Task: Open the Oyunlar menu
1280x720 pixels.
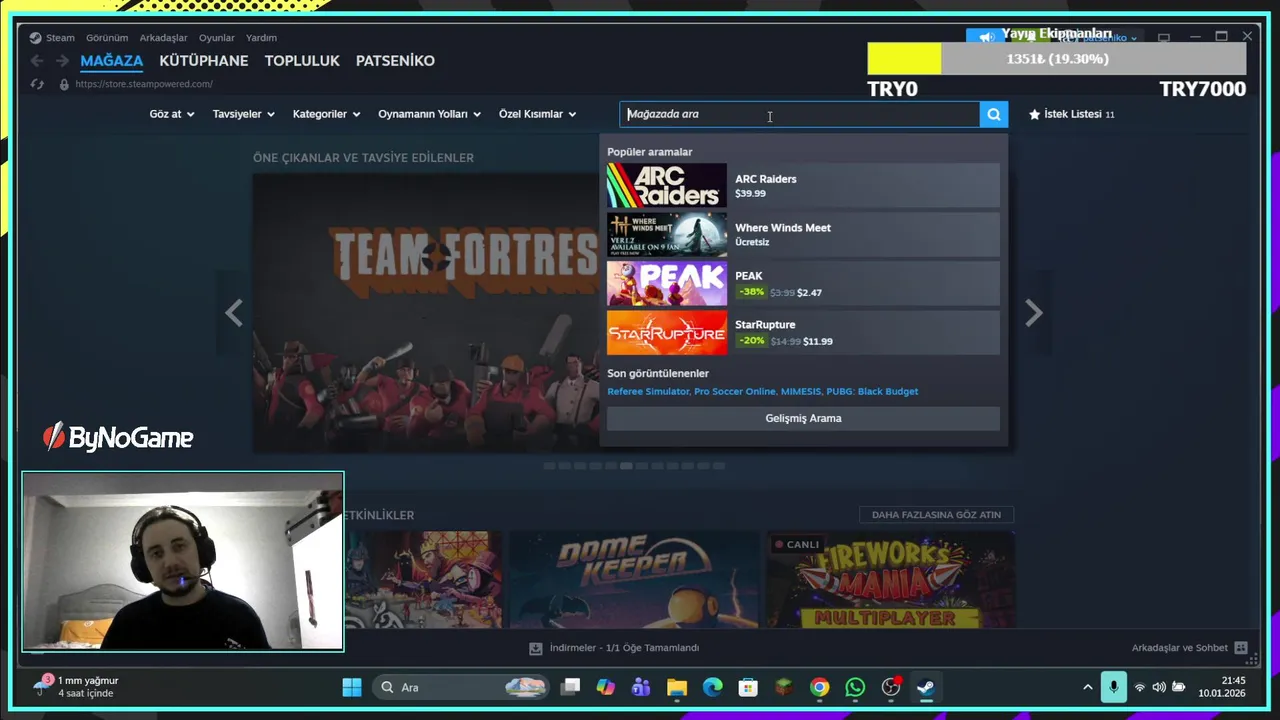Action: tap(217, 38)
